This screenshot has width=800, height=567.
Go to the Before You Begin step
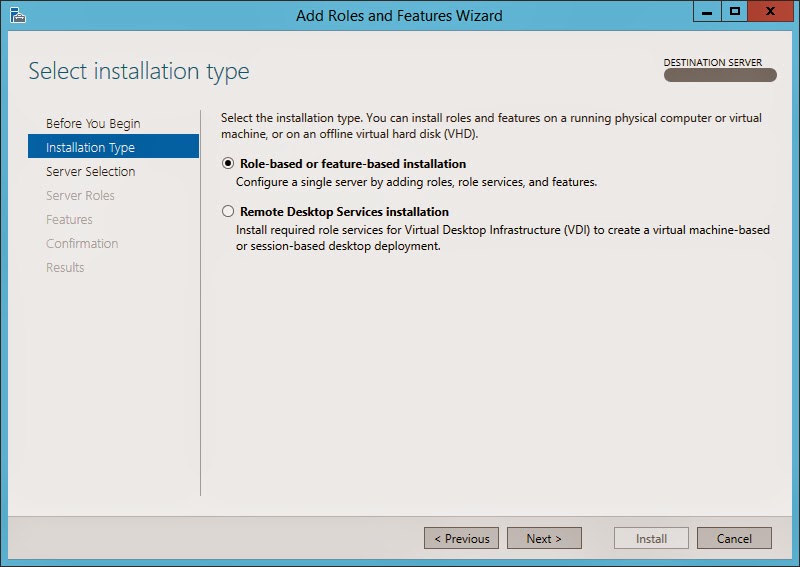pos(93,123)
